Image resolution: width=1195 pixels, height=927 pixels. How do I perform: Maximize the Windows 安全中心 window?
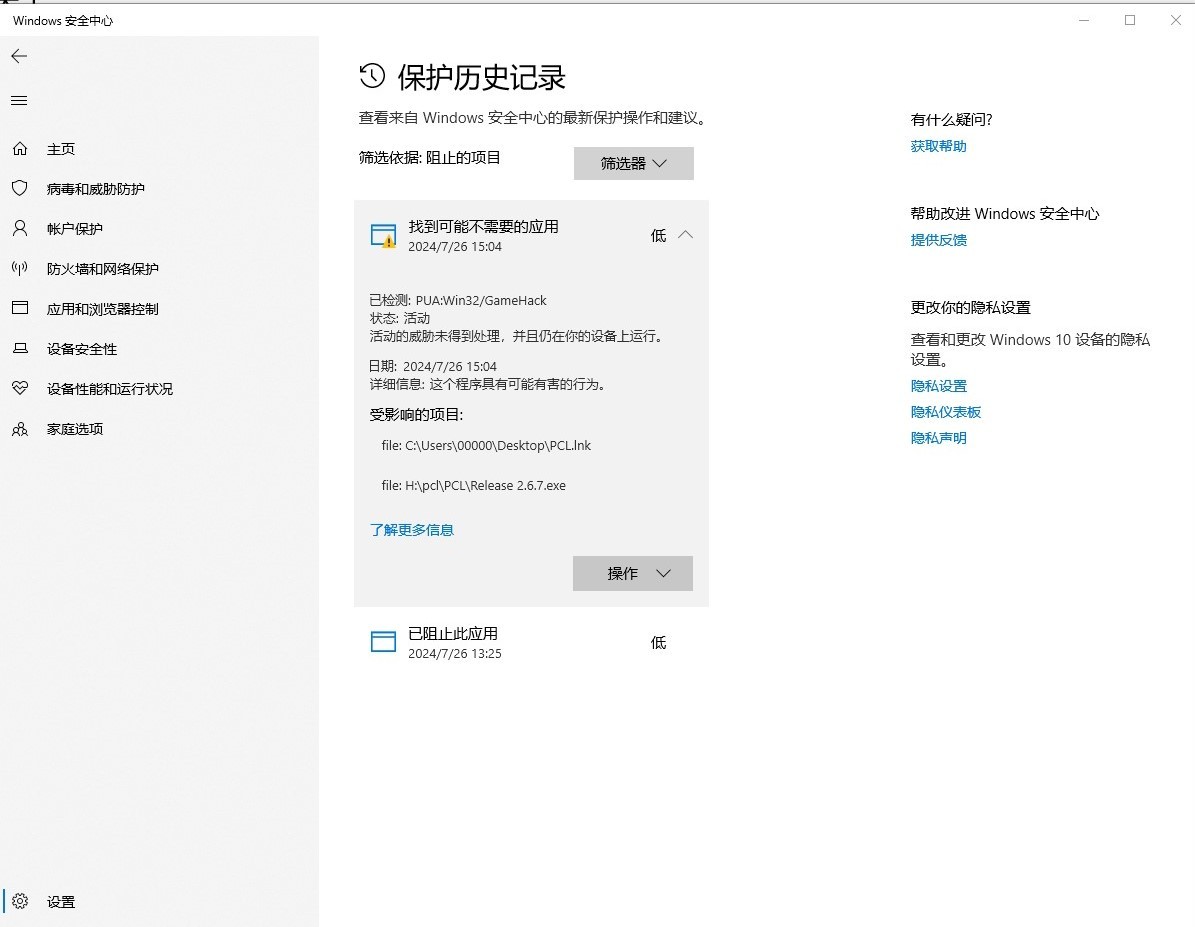(x=1130, y=21)
